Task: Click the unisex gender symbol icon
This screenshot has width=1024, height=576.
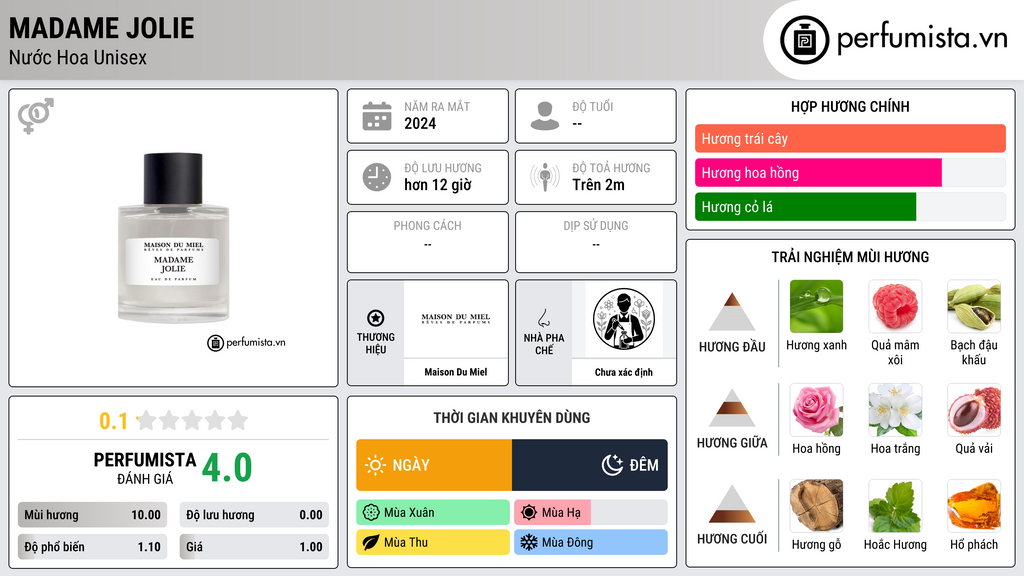Action: (x=36, y=116)
